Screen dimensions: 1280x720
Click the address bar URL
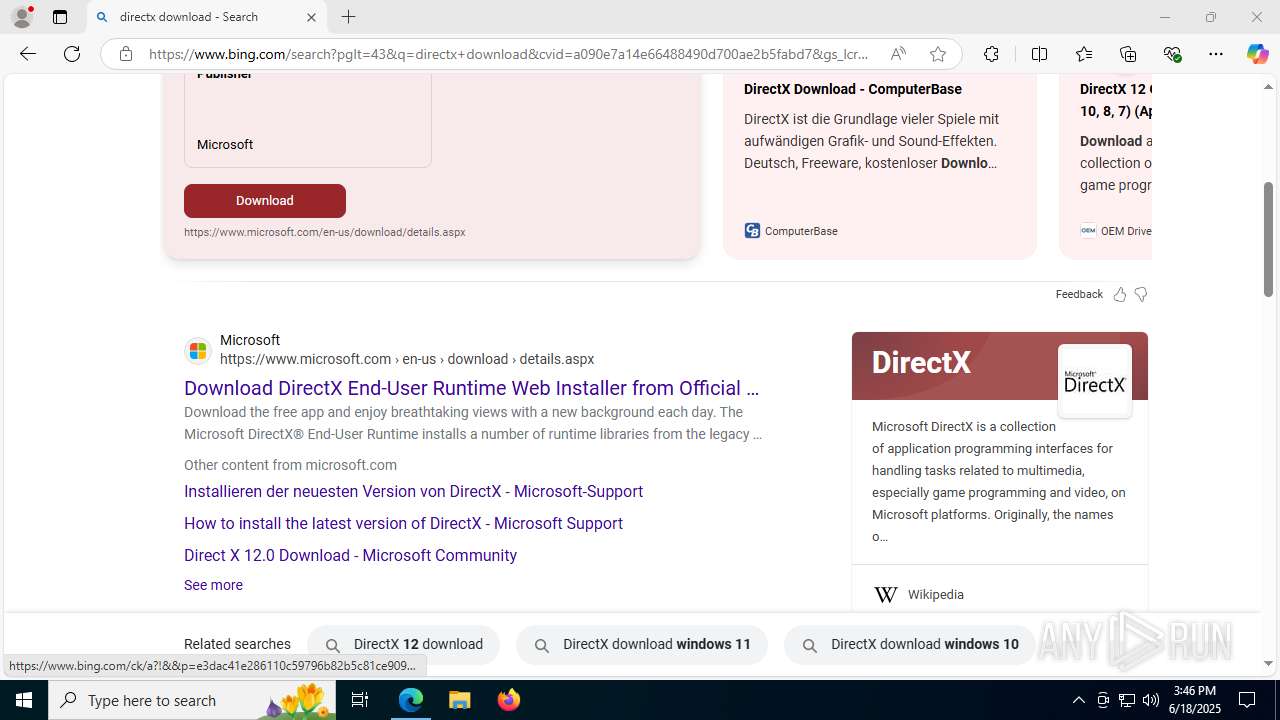[508, 54]
